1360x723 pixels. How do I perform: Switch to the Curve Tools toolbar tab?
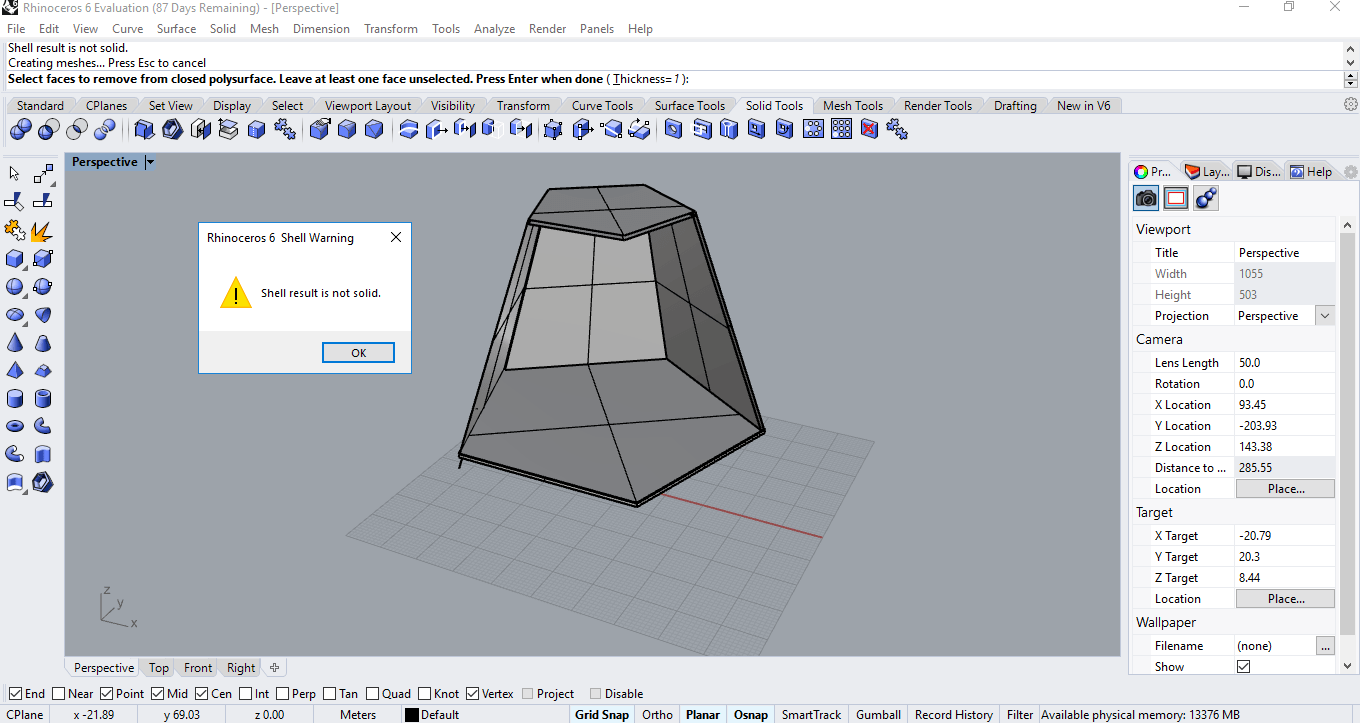602,105
